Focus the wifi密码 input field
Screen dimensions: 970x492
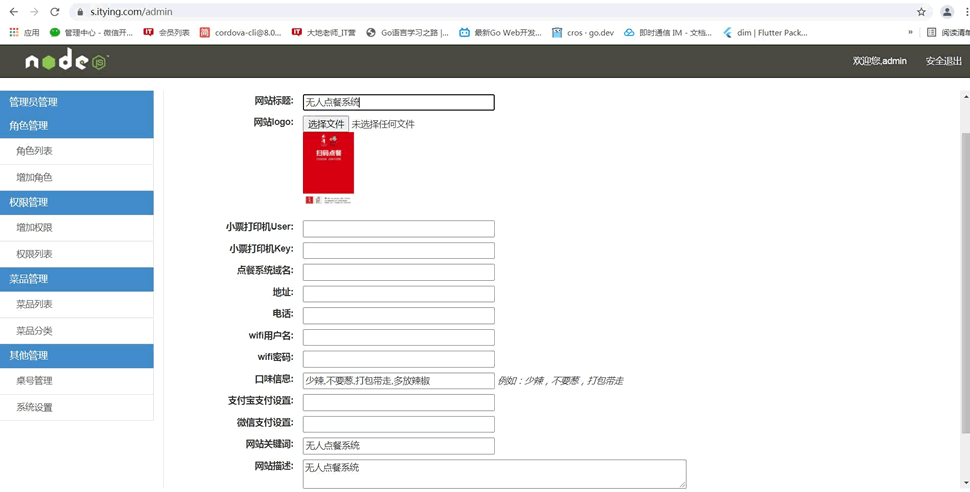(398, 358)
